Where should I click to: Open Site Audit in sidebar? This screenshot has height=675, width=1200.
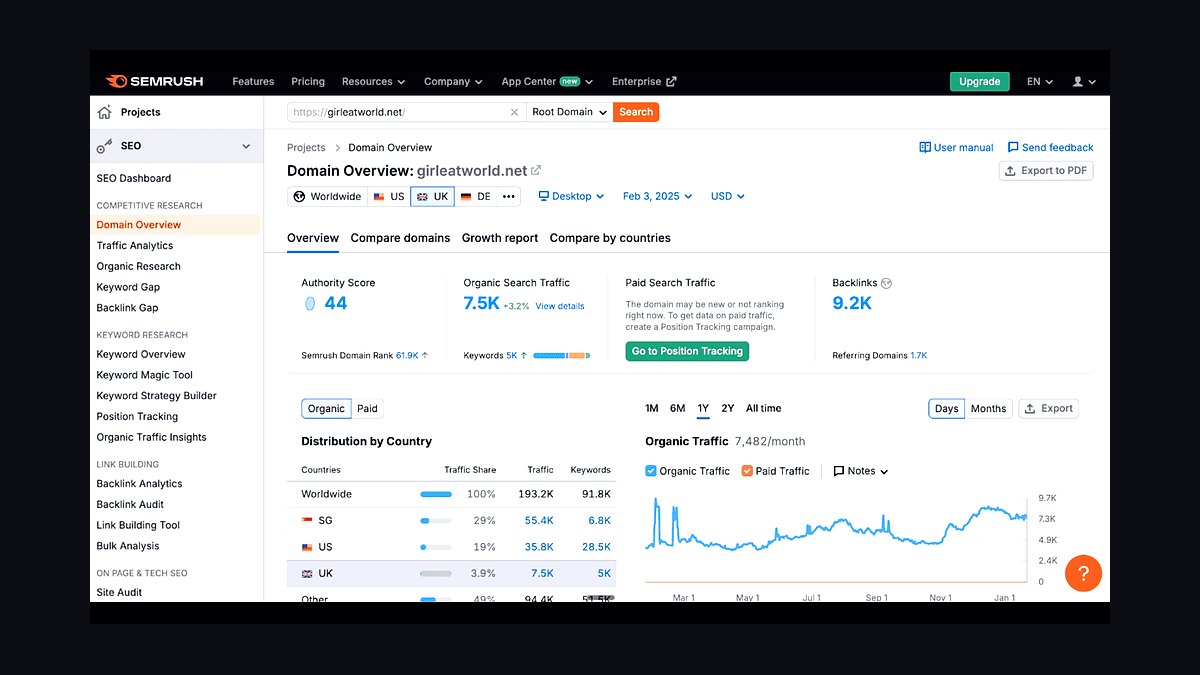(119, 592)
